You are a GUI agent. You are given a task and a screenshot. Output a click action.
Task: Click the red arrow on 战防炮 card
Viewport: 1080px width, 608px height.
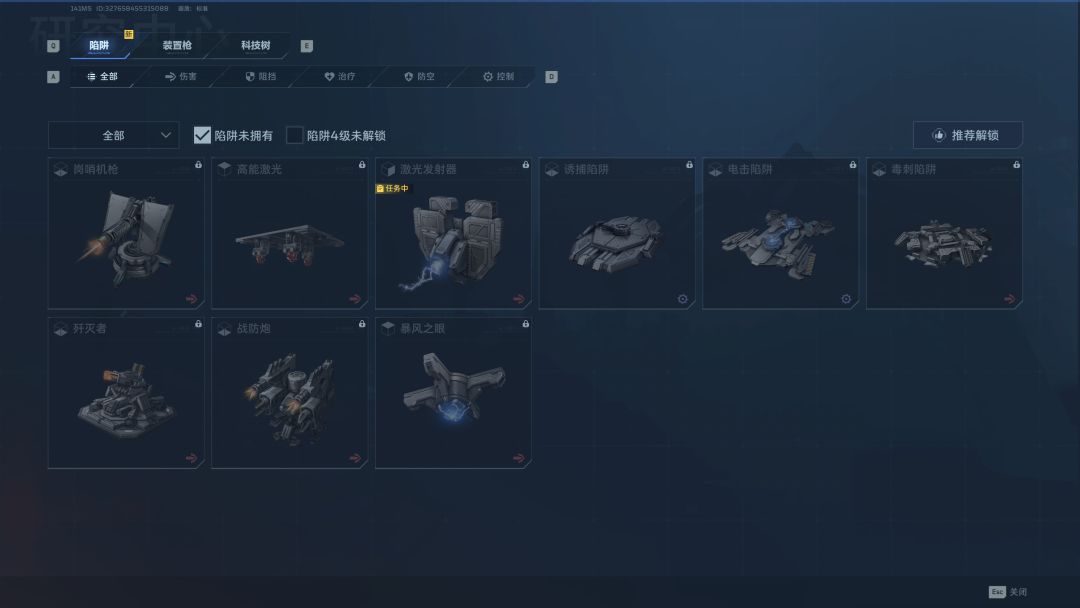(355, 458)
